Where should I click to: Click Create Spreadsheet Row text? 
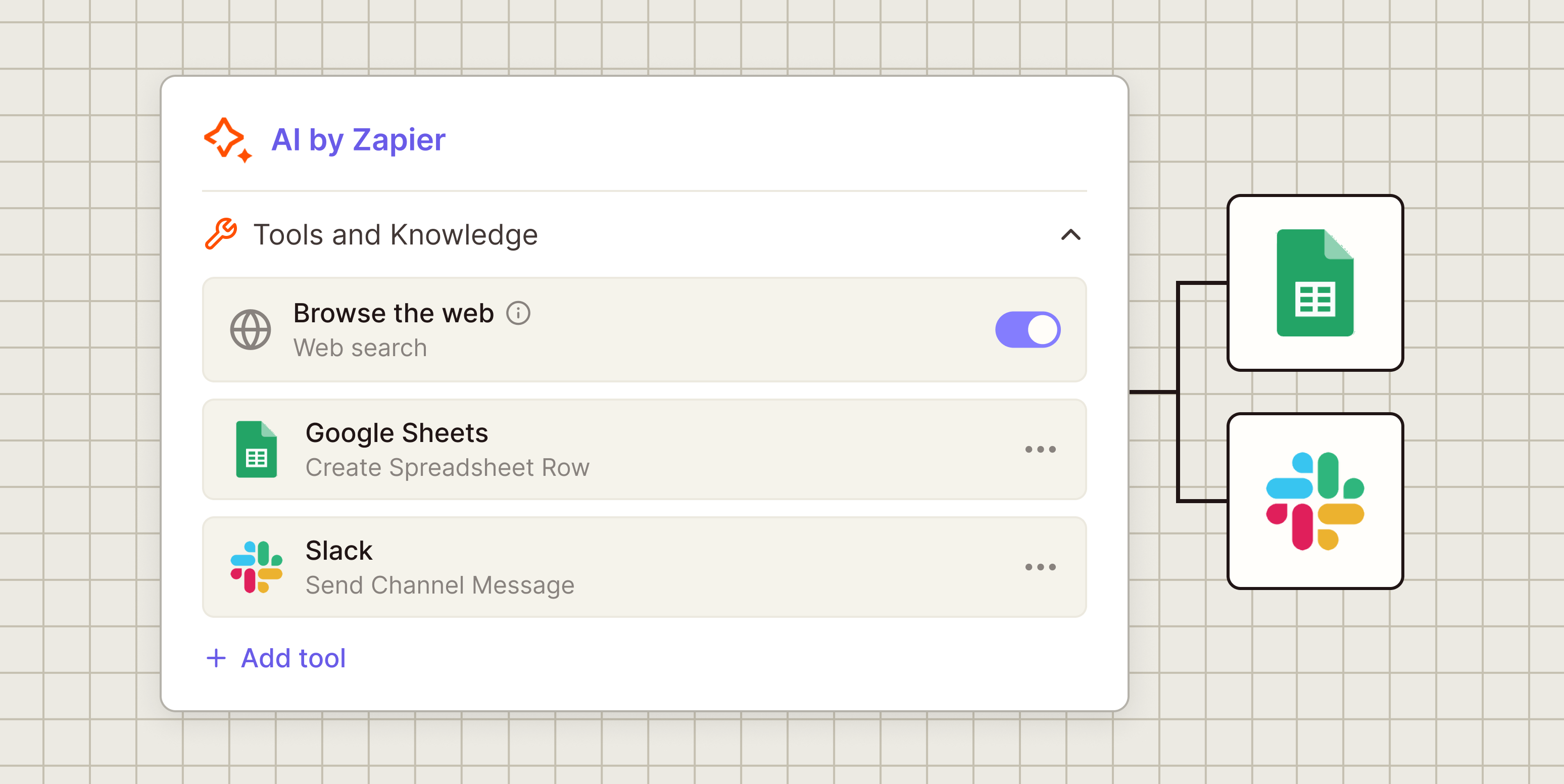[x=448, y=468]
